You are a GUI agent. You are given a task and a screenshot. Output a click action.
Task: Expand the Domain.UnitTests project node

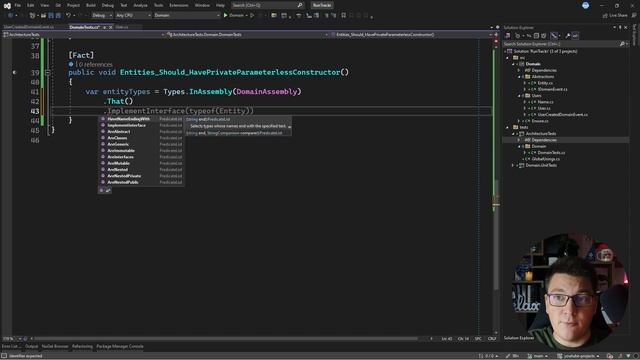tap(514, 165)
